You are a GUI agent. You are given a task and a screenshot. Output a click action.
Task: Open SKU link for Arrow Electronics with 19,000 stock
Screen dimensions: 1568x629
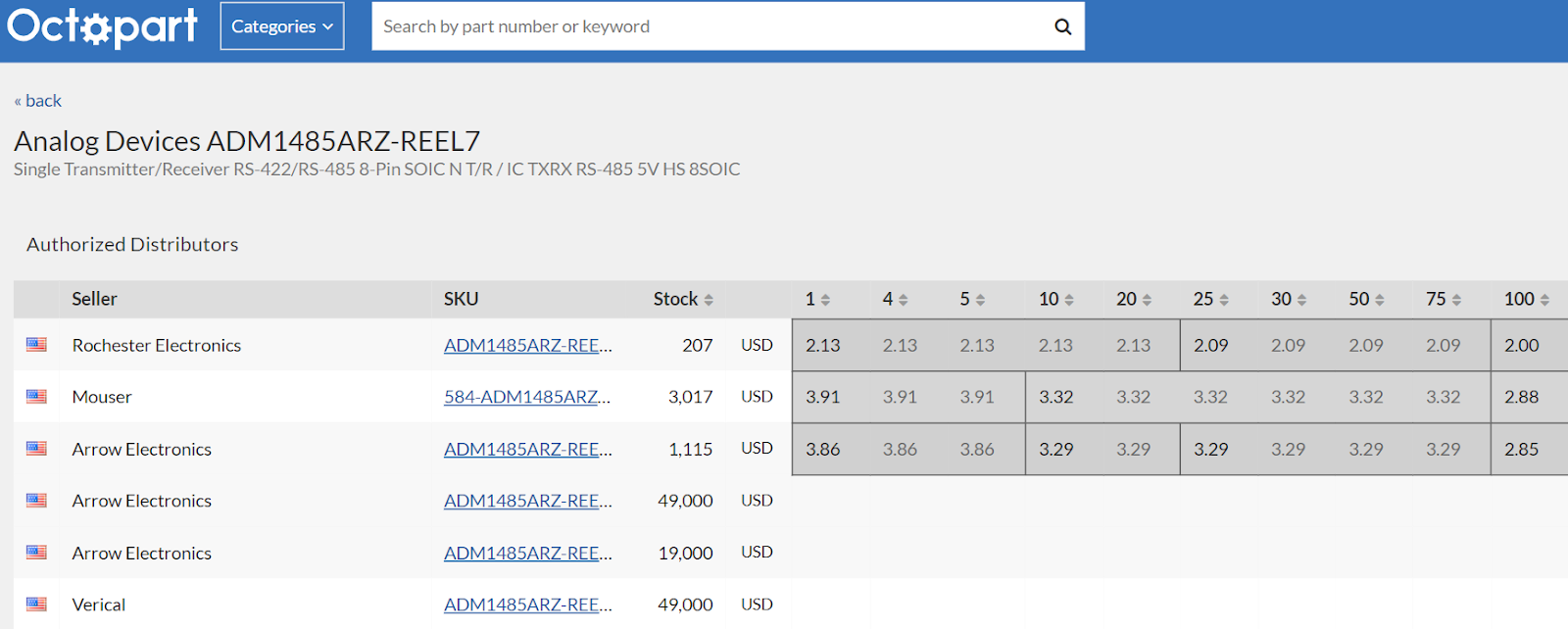[x=528, y=553]
